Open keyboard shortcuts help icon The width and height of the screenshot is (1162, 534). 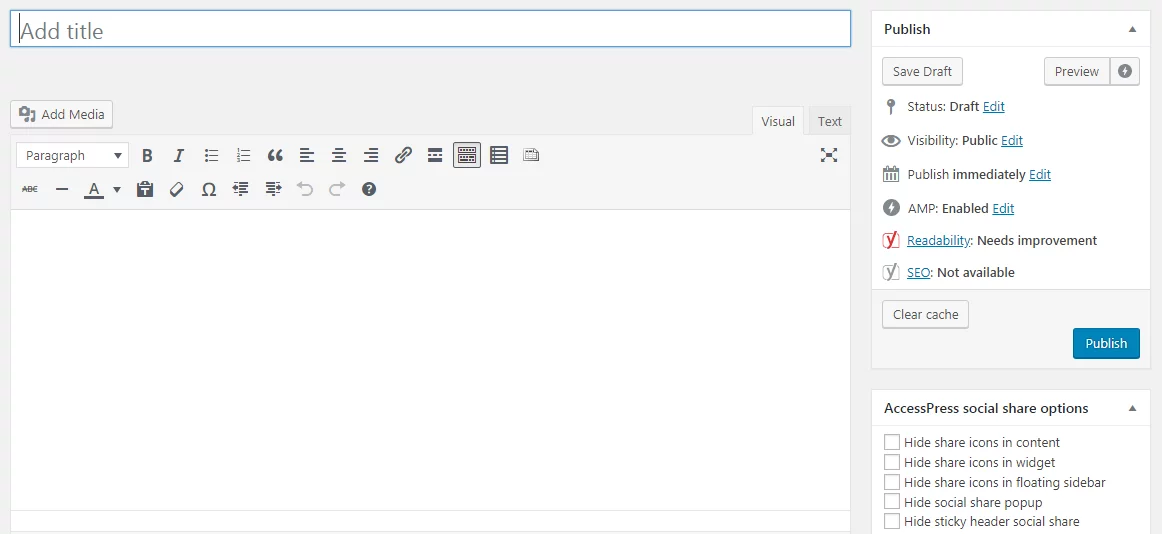[369, 189]
